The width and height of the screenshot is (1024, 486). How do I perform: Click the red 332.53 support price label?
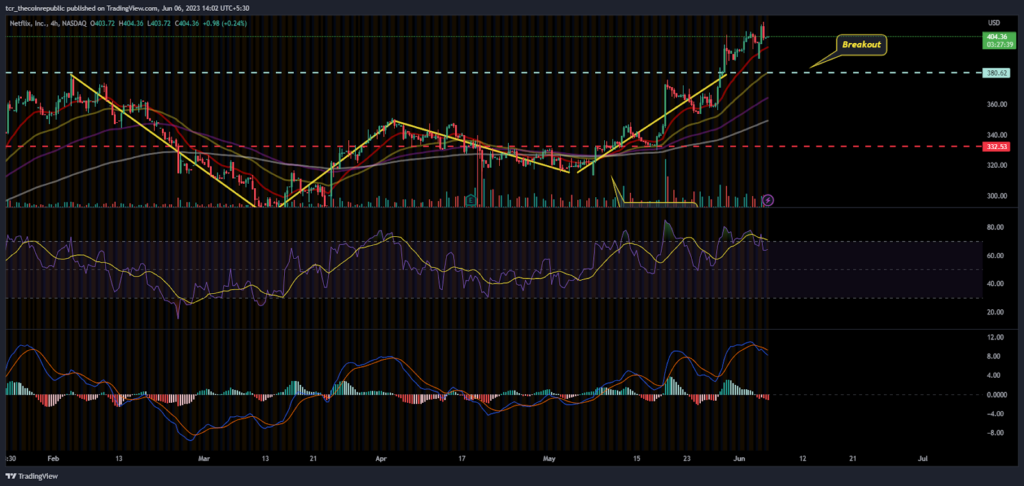pos(995,147)
